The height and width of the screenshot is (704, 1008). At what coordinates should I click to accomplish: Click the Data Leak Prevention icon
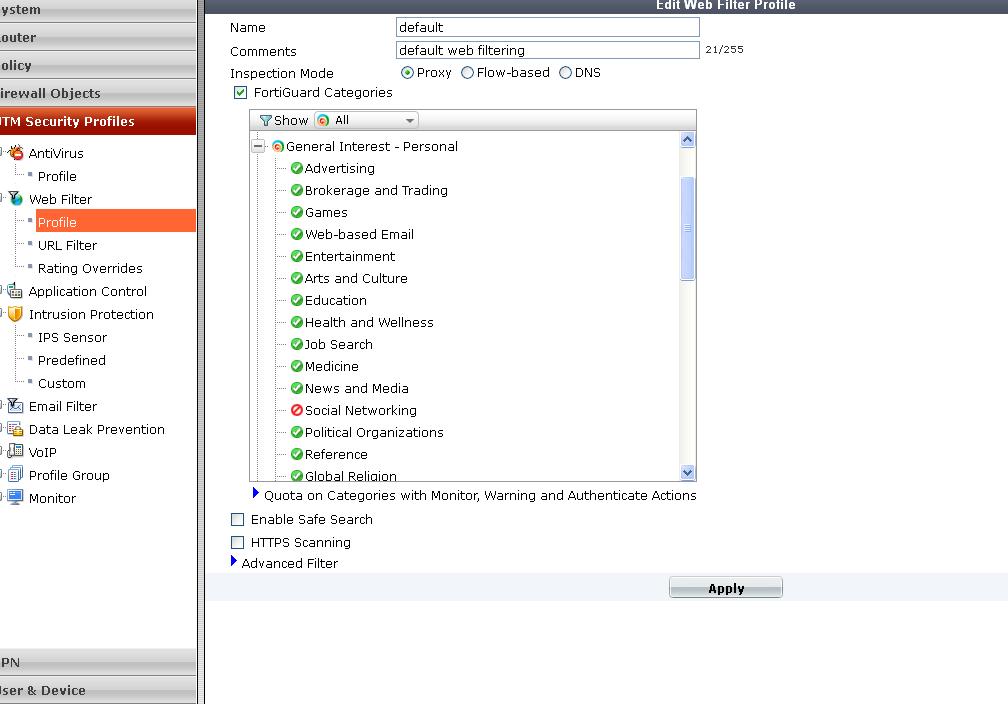pos(15,429)
